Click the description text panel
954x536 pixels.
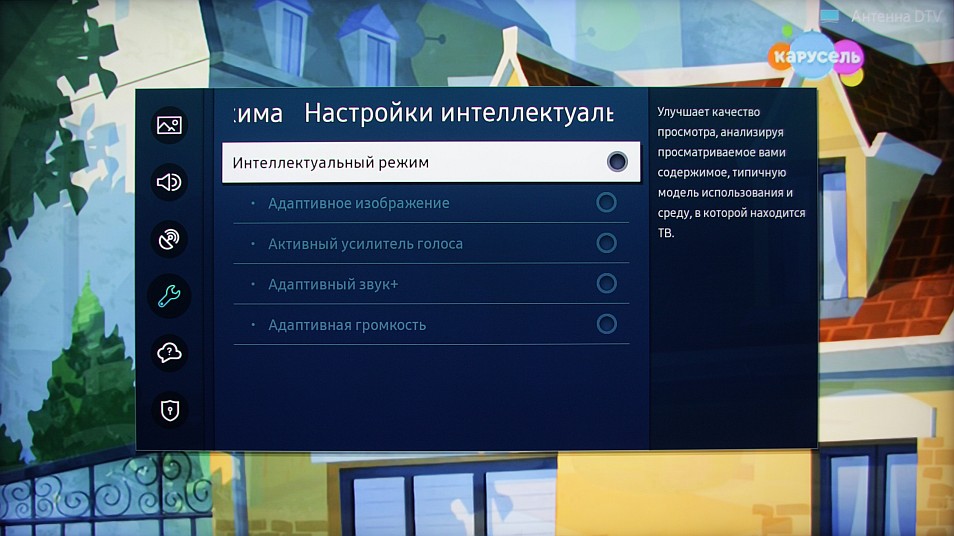pyautogui.click(x=731, y=172)
